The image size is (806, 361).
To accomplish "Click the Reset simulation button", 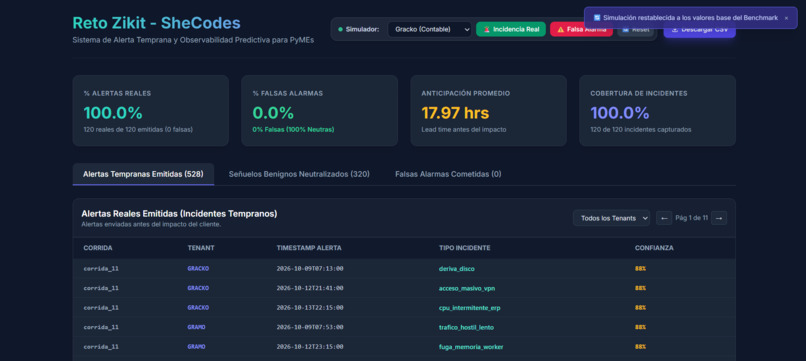I will coord(636,30).
